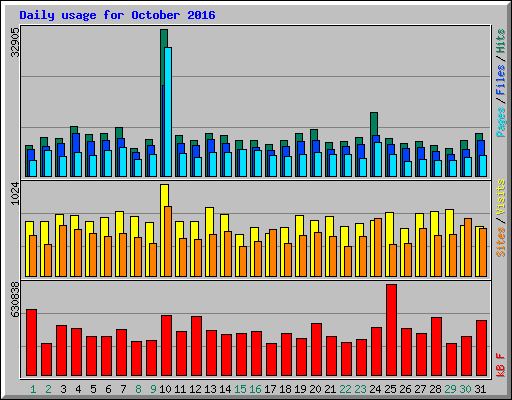Click the x-axis day label 5
Viewport: 512px width, 400px height.
(93, 389)
